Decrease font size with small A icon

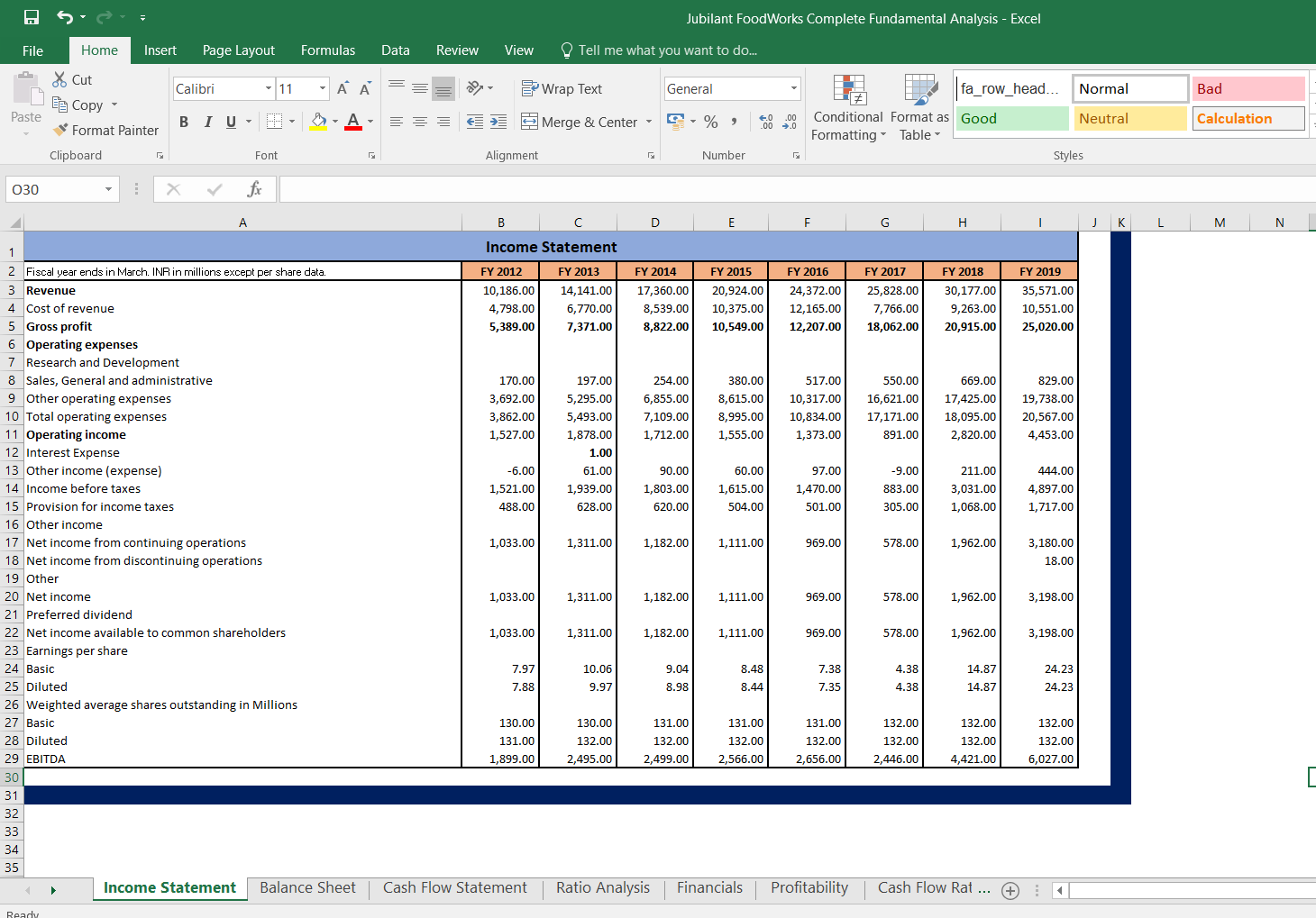[365, 88]
